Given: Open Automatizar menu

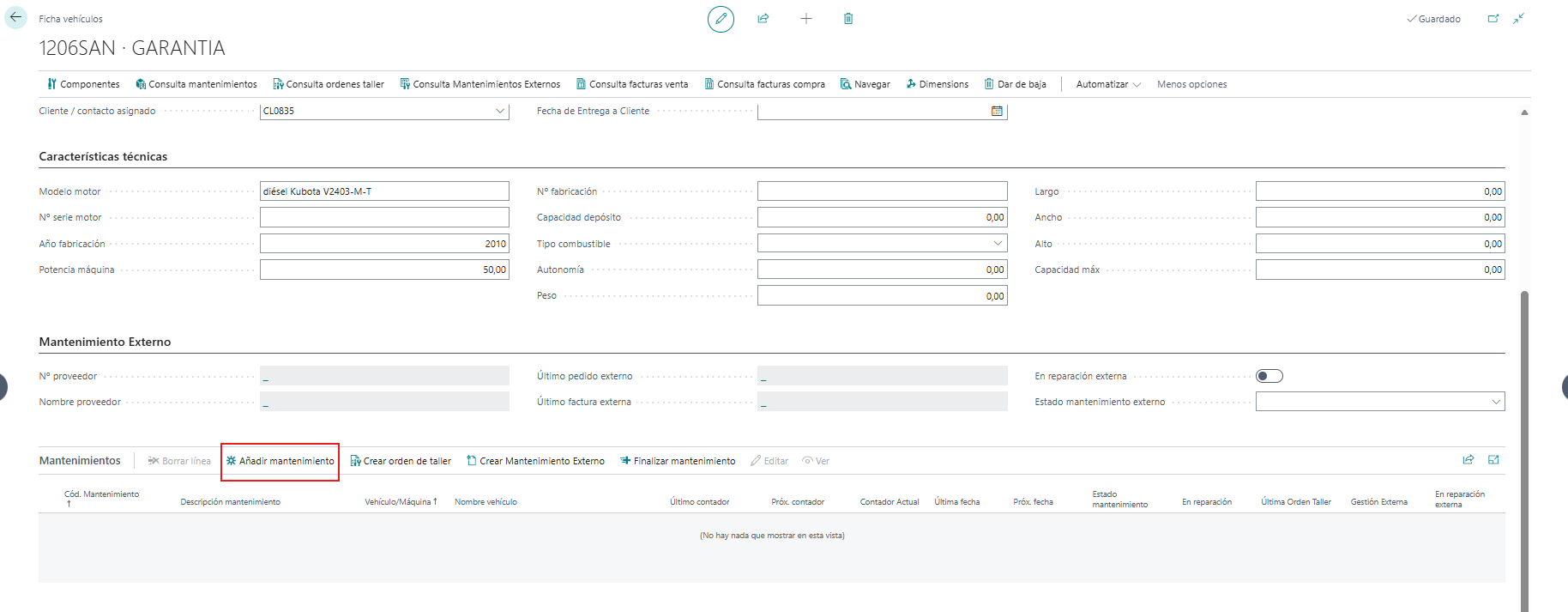Looking at the screenshot, I should [x=1108, y=84].
